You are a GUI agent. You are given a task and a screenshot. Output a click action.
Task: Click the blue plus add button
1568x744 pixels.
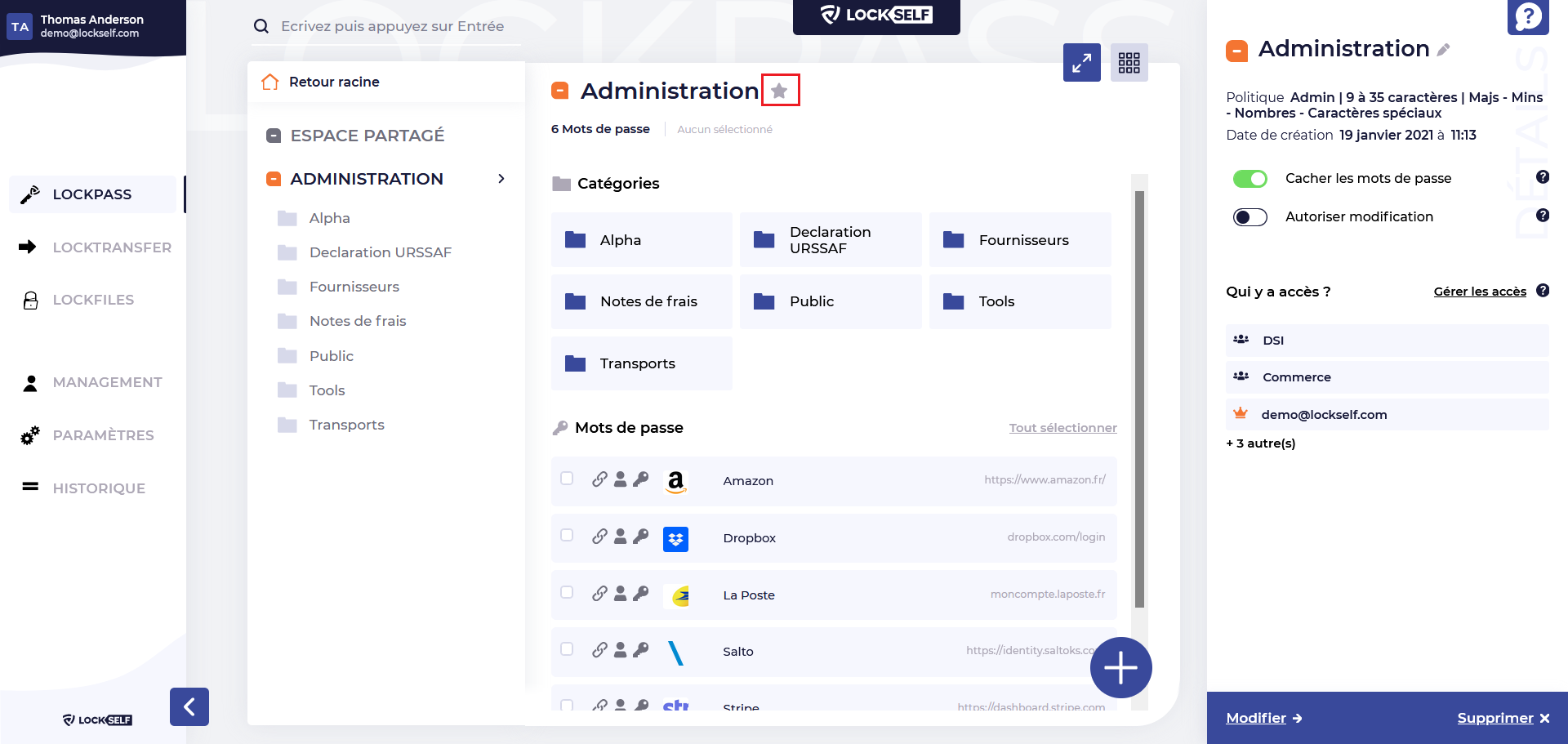tap(1121, 668)
